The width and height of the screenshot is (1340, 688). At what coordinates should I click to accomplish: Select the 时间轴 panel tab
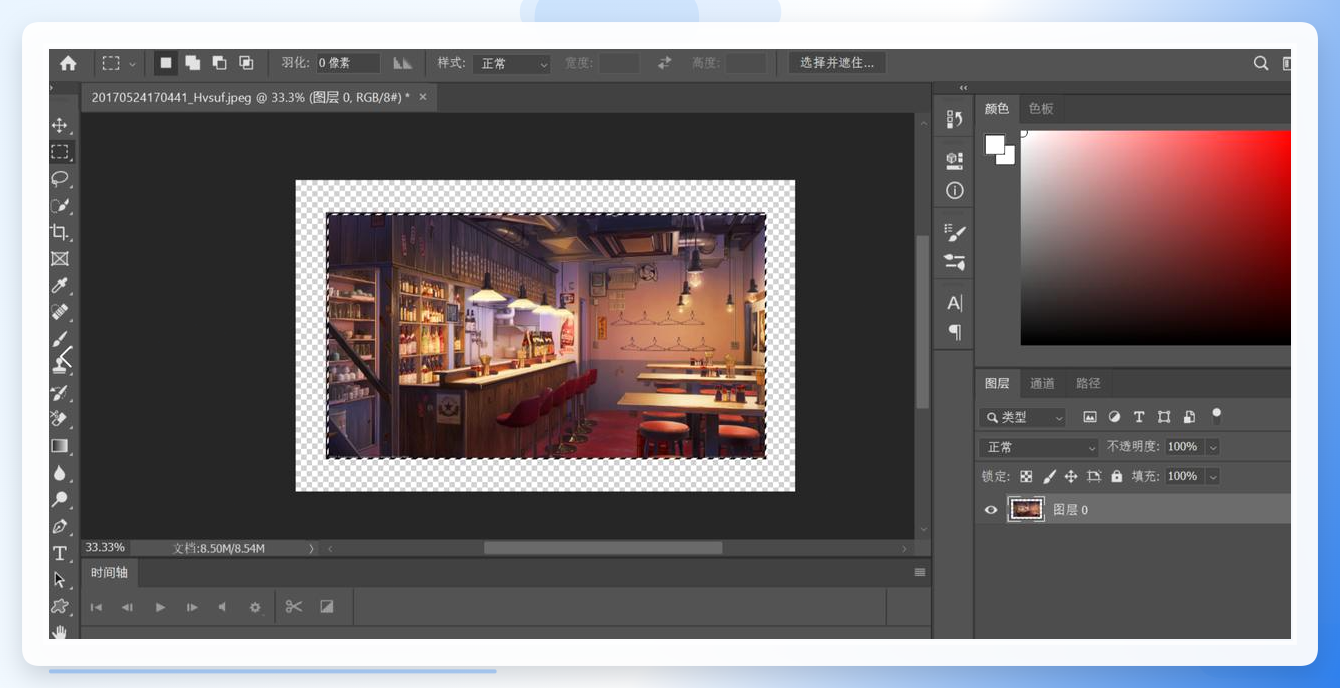point(110,573)
